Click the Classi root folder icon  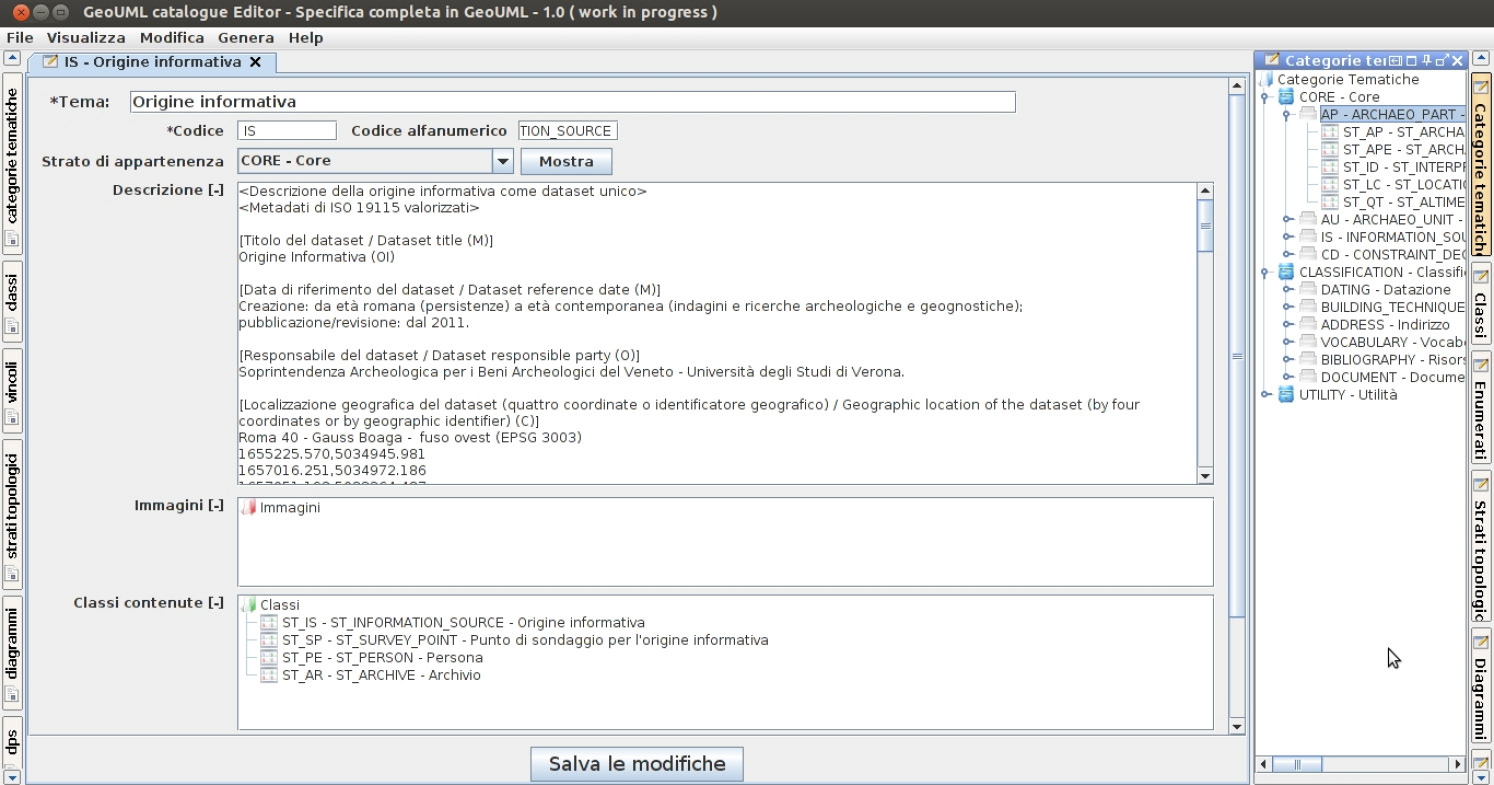[x=249, y=605]
